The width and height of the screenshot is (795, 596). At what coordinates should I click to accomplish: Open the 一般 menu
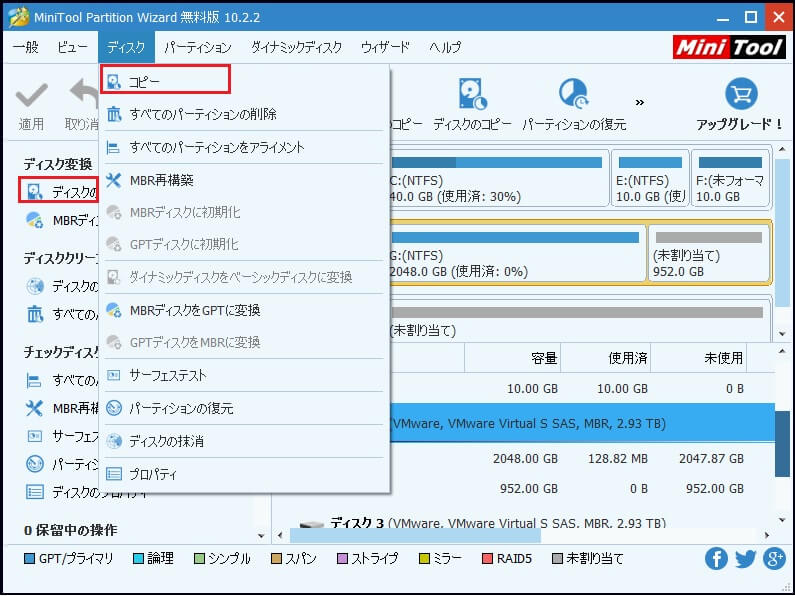tap(25, 47)
